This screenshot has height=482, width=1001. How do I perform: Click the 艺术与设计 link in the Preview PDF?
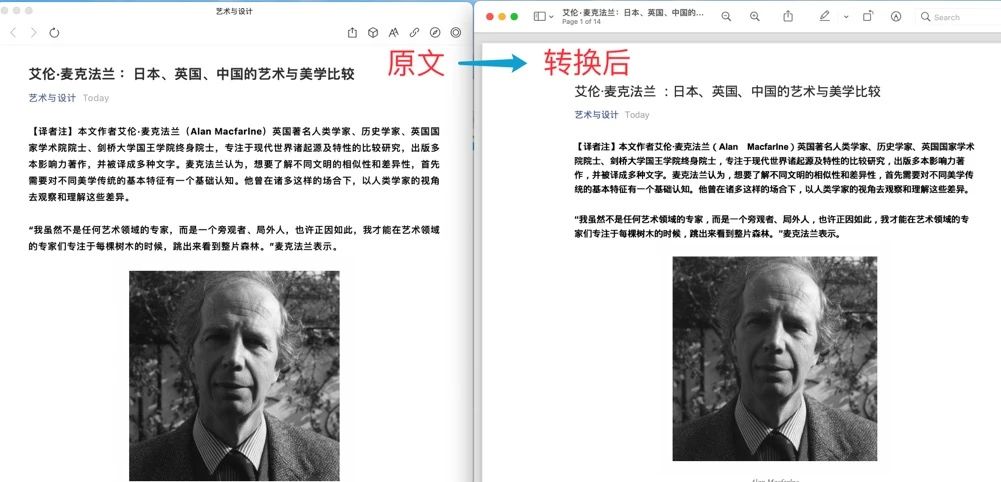pos(596,115)
